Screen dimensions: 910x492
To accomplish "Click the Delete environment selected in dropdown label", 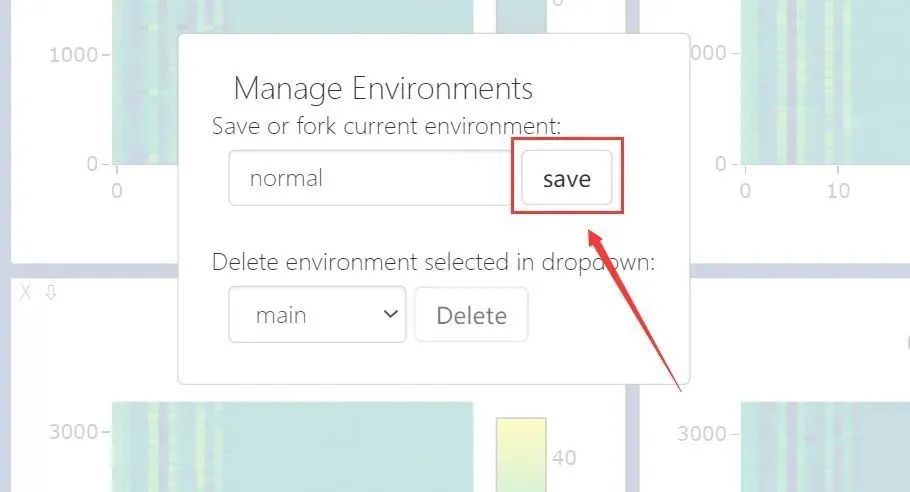I will coord(434,262).
